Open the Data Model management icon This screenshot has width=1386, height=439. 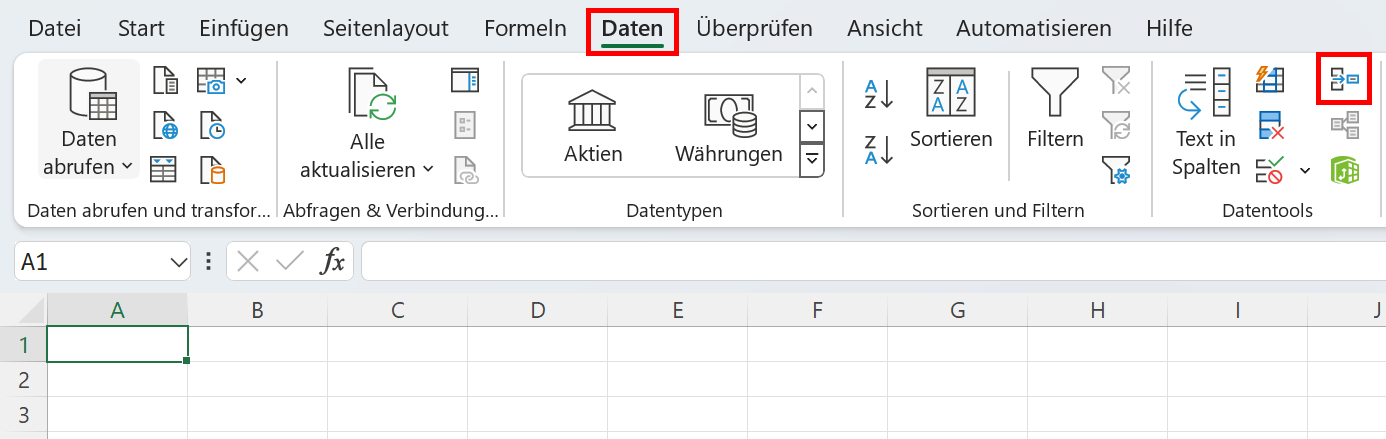coord(1344,170)
